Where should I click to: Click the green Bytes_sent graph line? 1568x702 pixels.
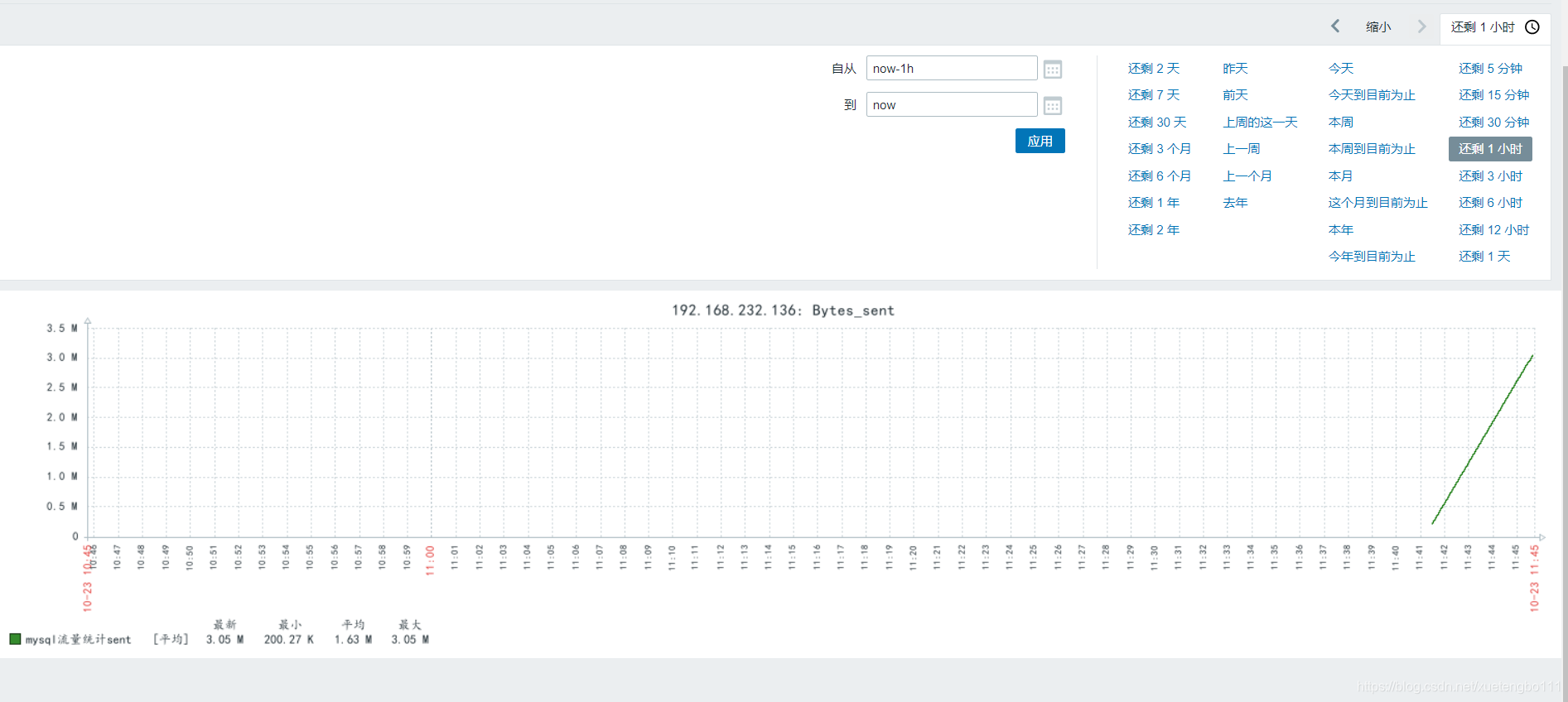pyautogui.click(x=1483, y=440)
